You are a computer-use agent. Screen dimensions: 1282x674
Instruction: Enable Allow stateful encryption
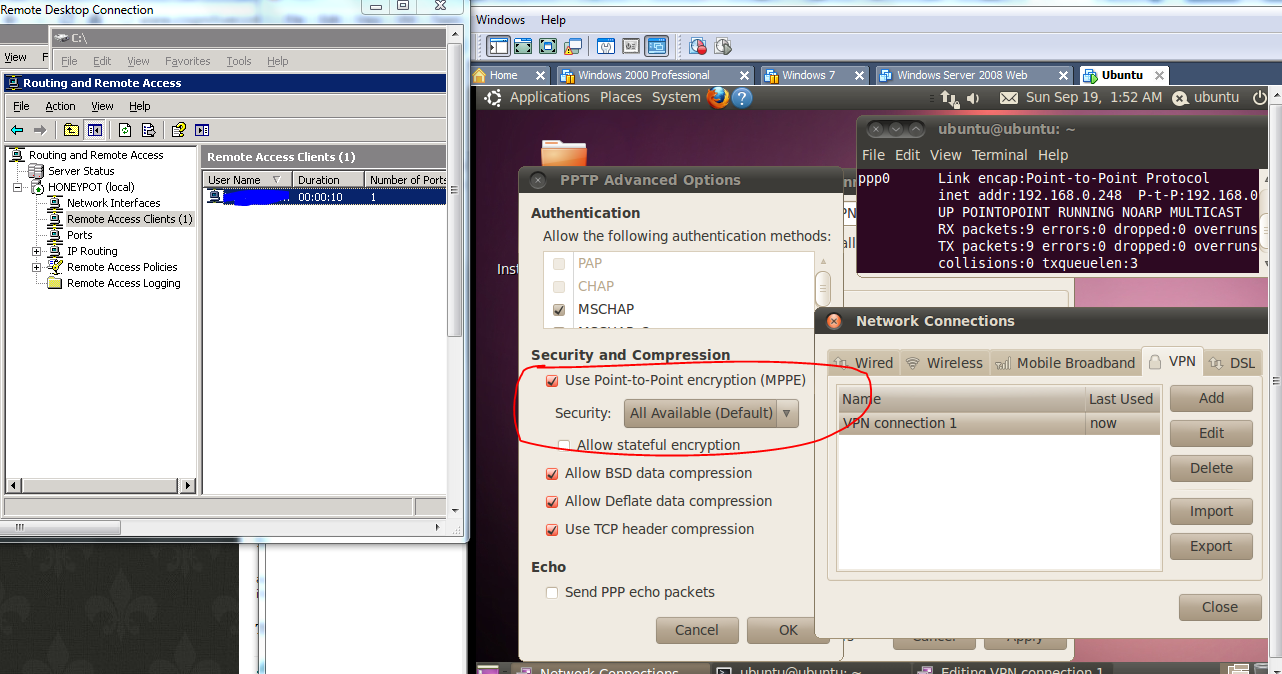(x=565, y=445)
